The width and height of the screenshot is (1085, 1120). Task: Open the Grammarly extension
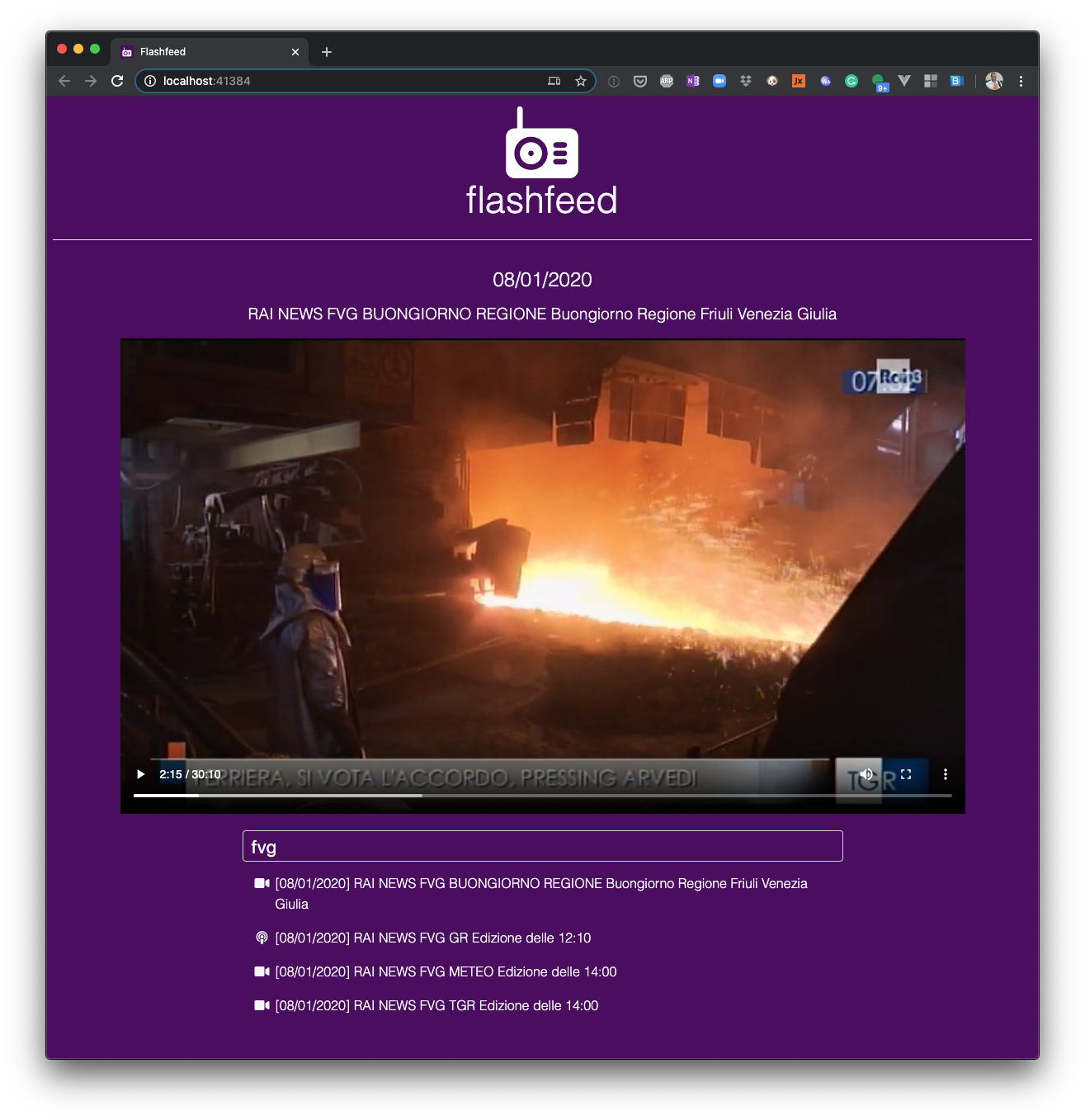pos(851,81)
